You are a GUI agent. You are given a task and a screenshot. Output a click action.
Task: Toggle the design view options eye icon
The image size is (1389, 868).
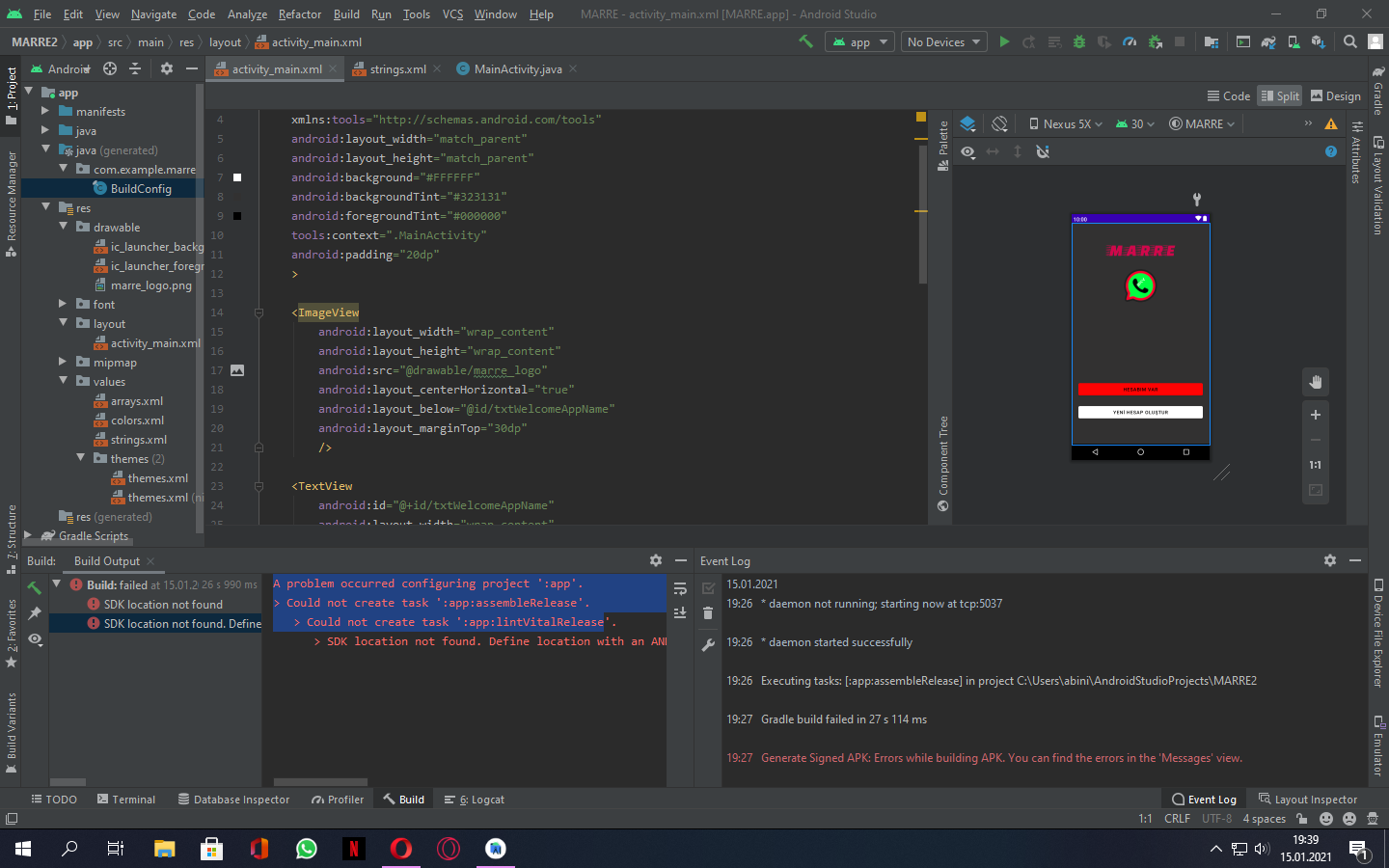967,151
